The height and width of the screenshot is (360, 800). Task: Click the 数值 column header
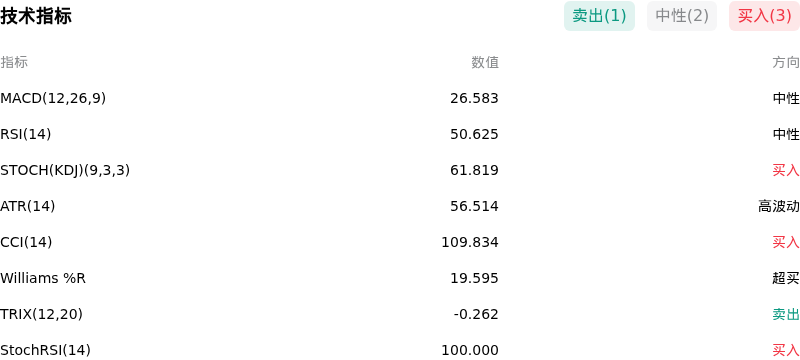(x=485, y=63)
